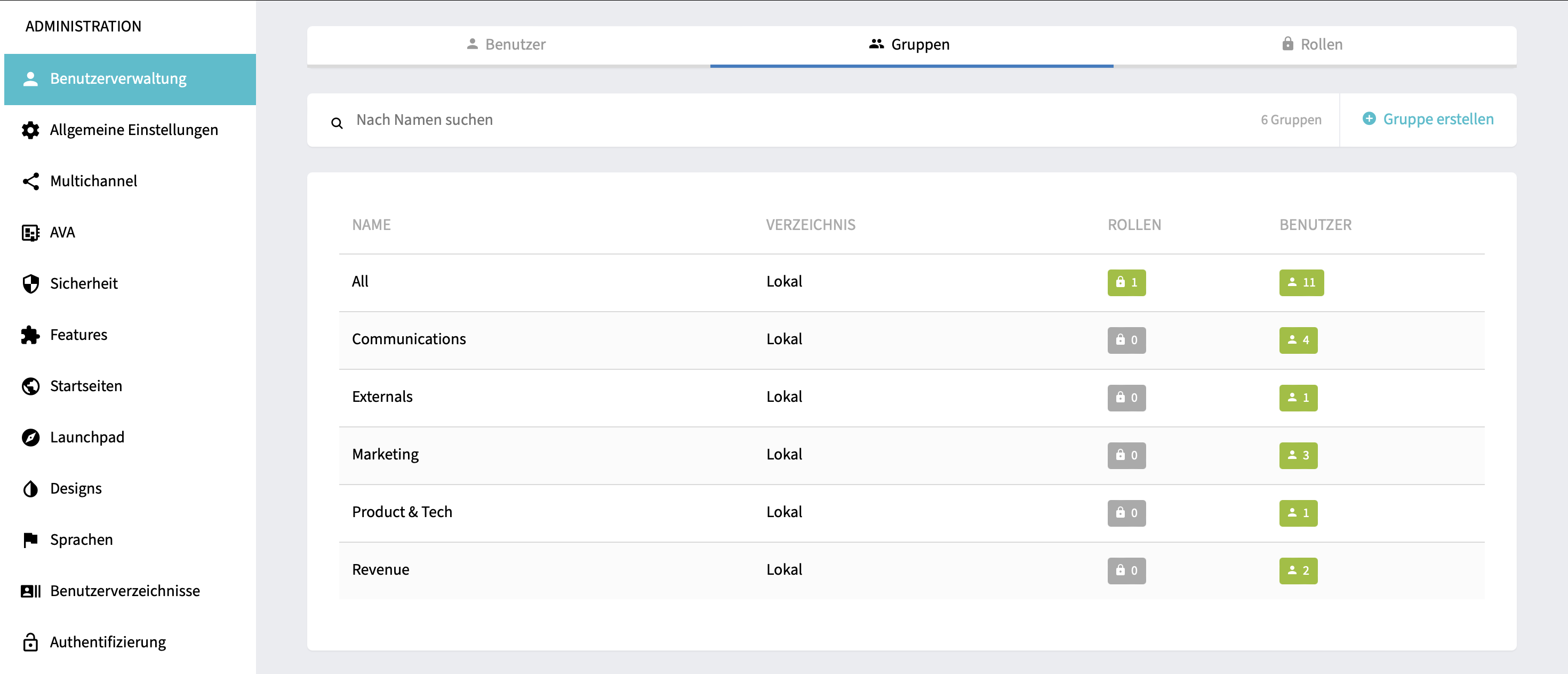
Task: Switch to the Benutzer tab
Action: pos(508,45)
